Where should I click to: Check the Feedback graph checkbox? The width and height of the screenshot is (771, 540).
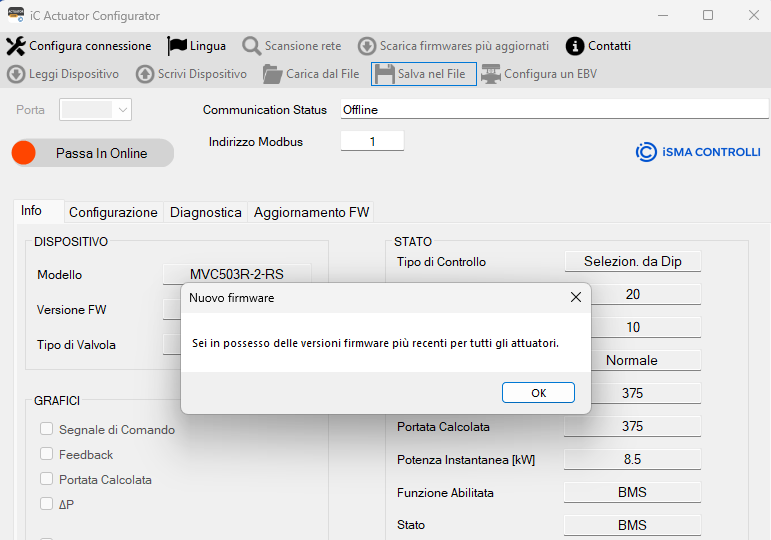click(x=46, y=454)
